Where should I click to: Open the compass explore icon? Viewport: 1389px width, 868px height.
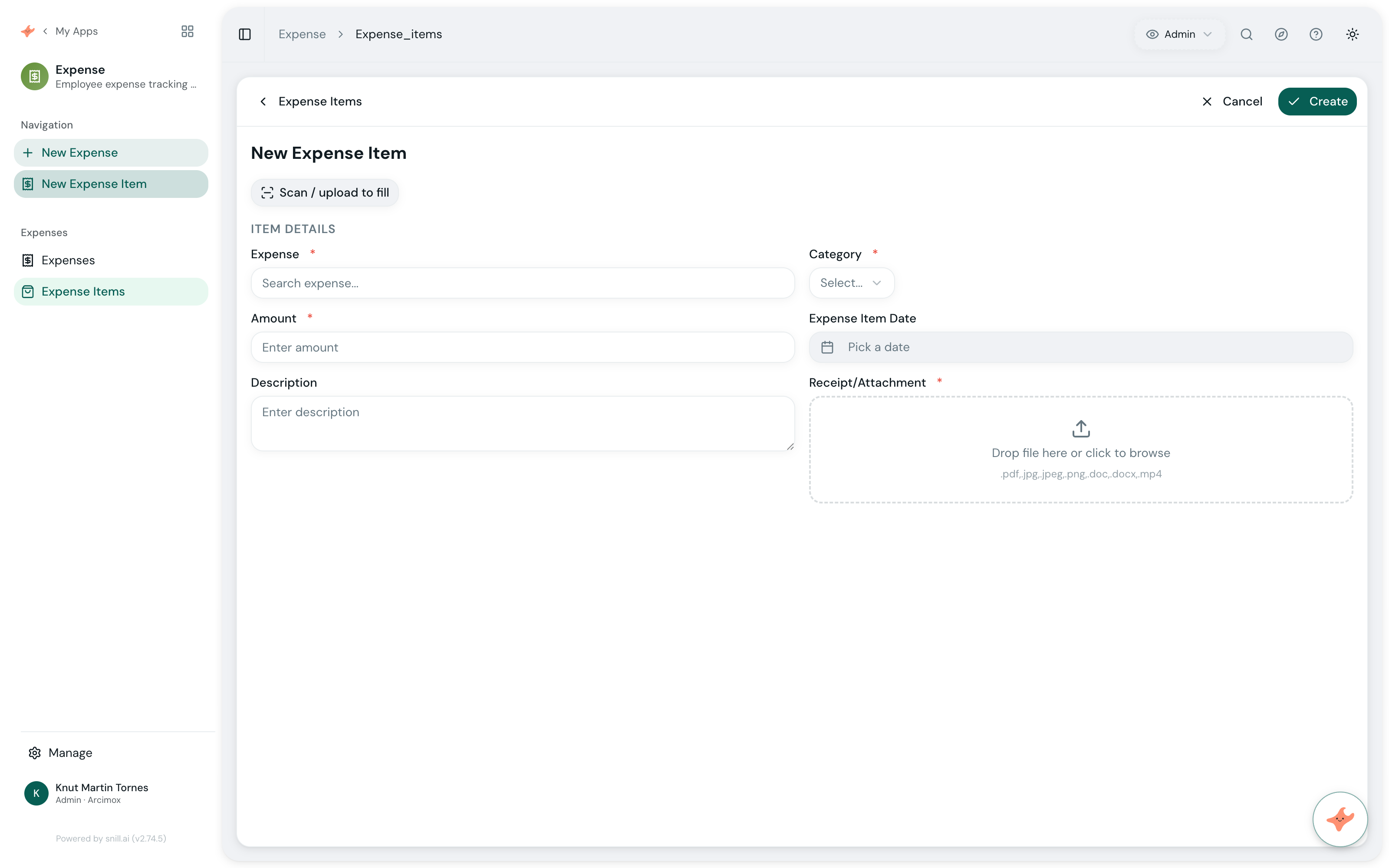click(1281, 34)
